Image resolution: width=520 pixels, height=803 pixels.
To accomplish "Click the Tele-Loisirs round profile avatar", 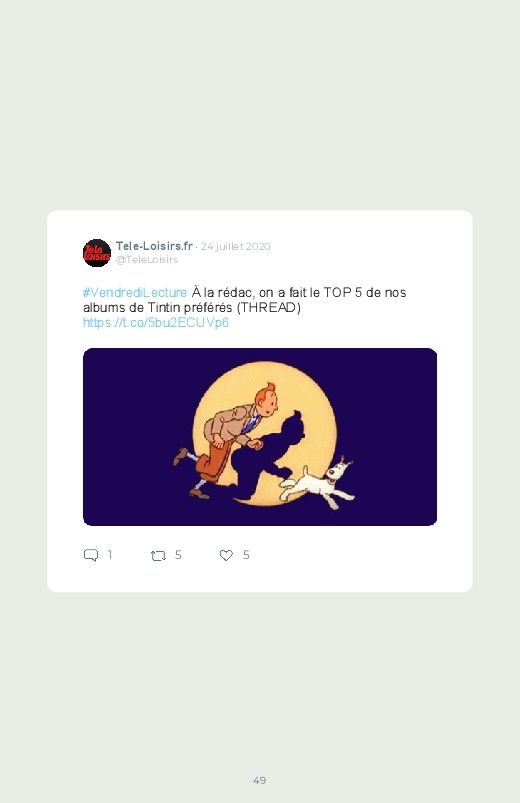I will (x=97, y=253).
